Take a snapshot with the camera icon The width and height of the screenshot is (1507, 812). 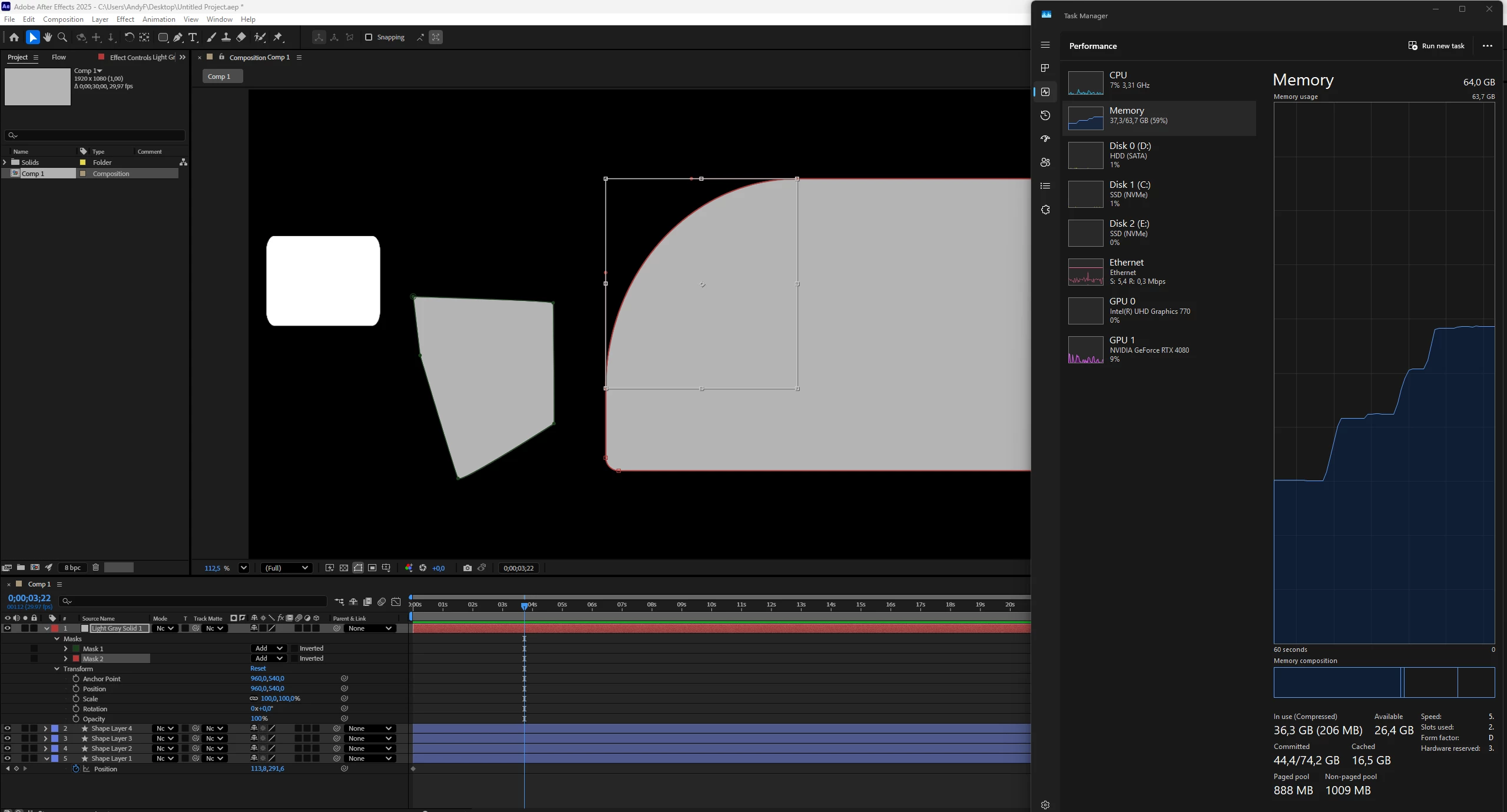[468, 568]
